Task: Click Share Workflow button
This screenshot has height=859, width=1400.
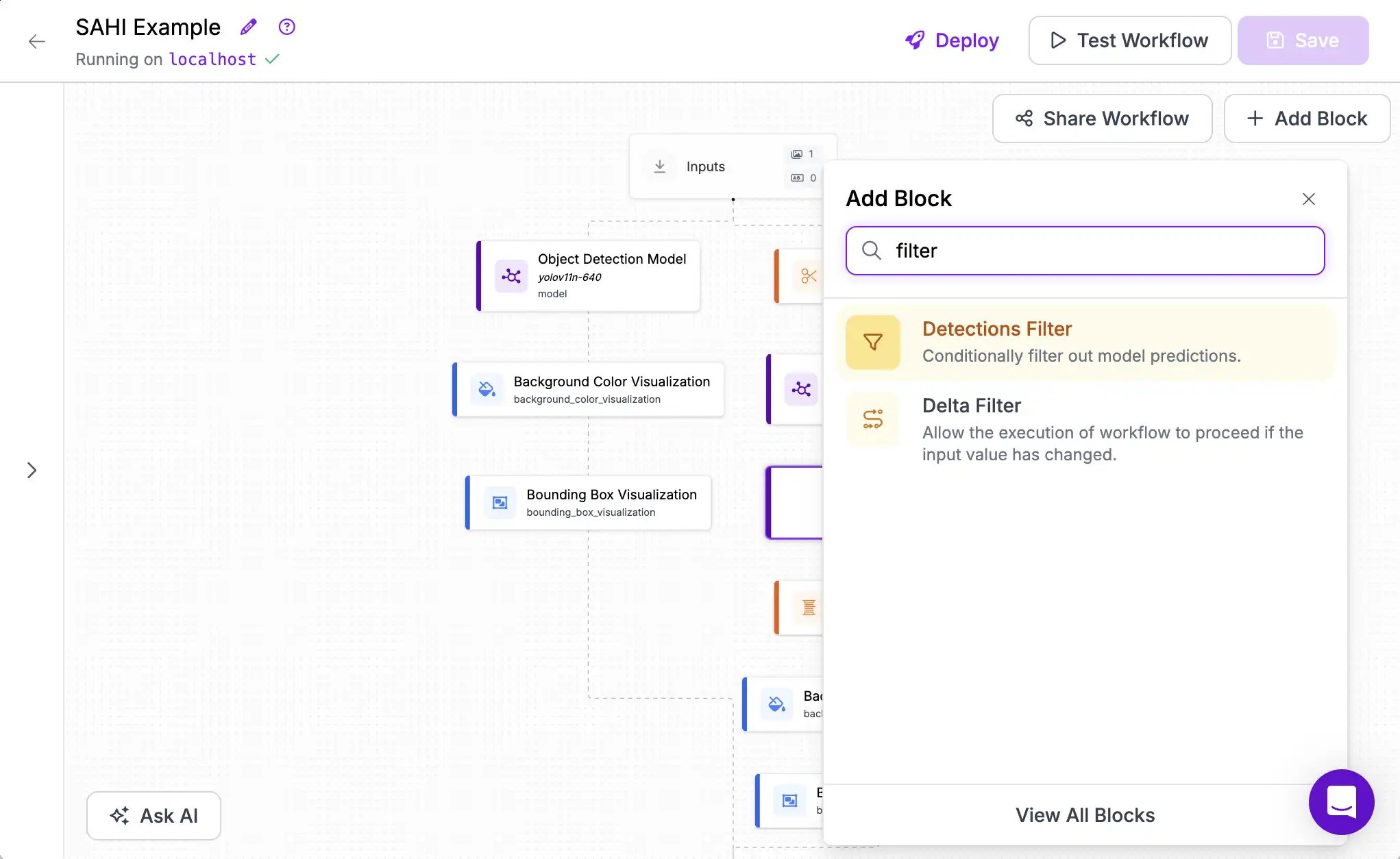Action: click(x=1102, y=119)
